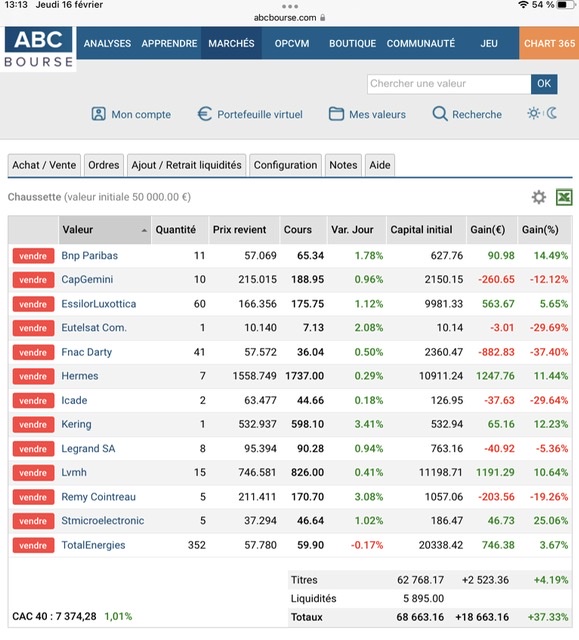Focus the Chercher une valeur field
This screenshot has height=640, width=579.
point(449,84)
